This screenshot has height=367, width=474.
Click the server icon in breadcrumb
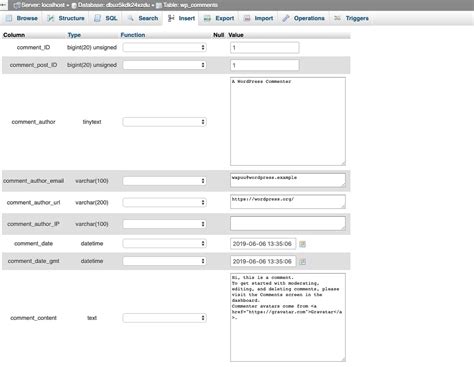click(x=17, y=5)
